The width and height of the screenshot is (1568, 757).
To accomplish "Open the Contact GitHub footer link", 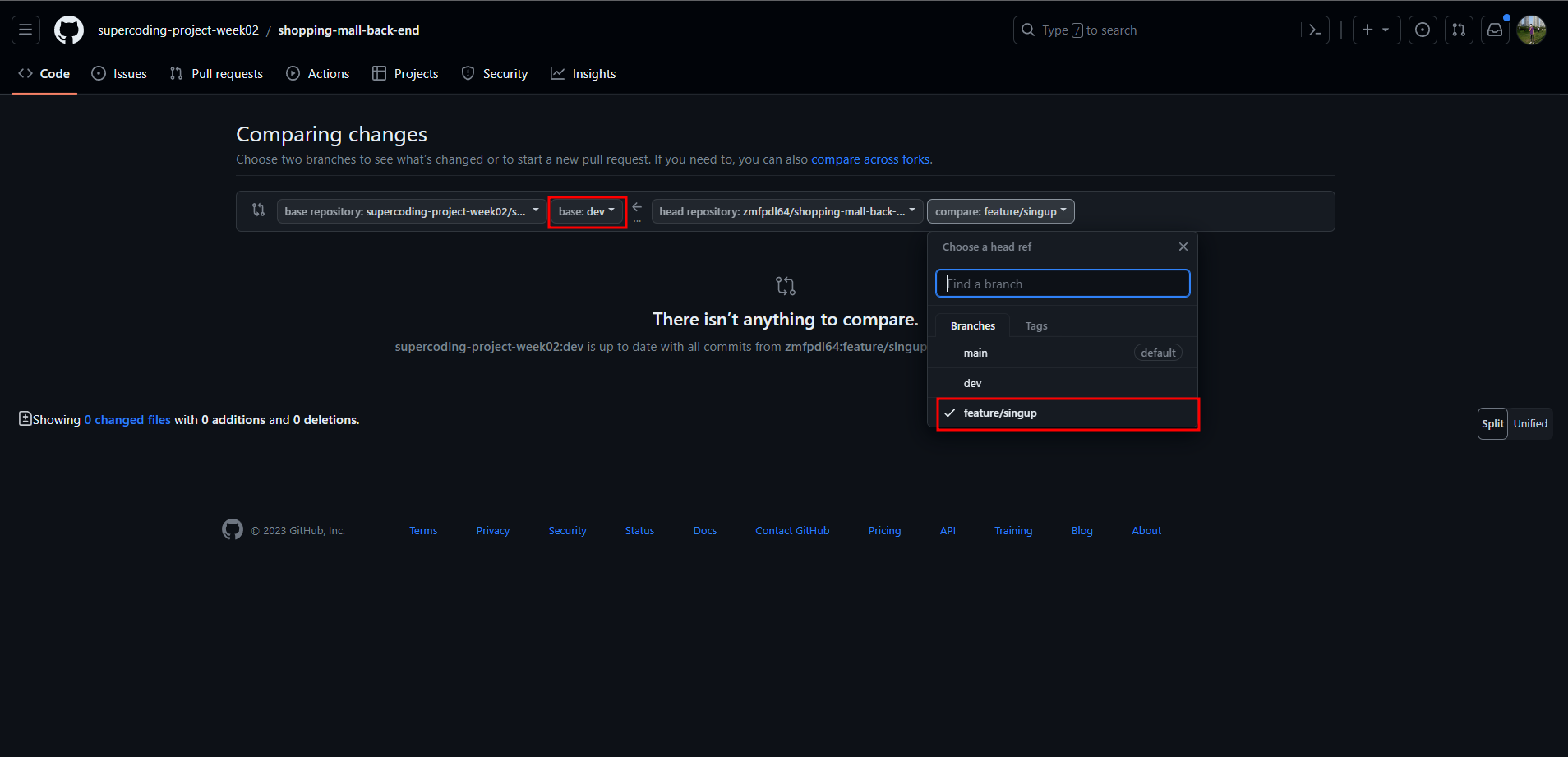I will pos(792,531).
